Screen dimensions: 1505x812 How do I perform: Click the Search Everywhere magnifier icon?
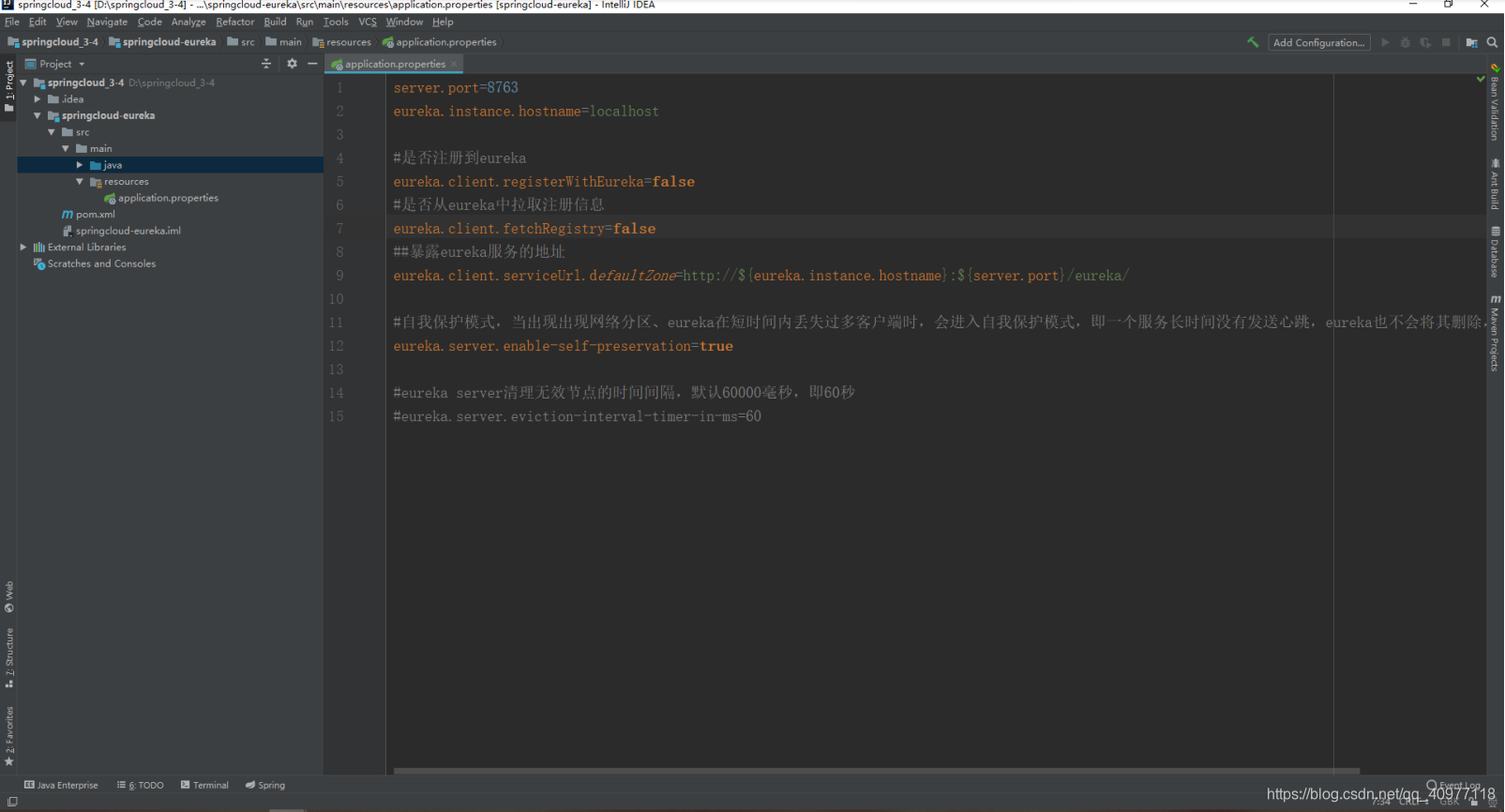pyautogui.click(x=1492, y=42)
